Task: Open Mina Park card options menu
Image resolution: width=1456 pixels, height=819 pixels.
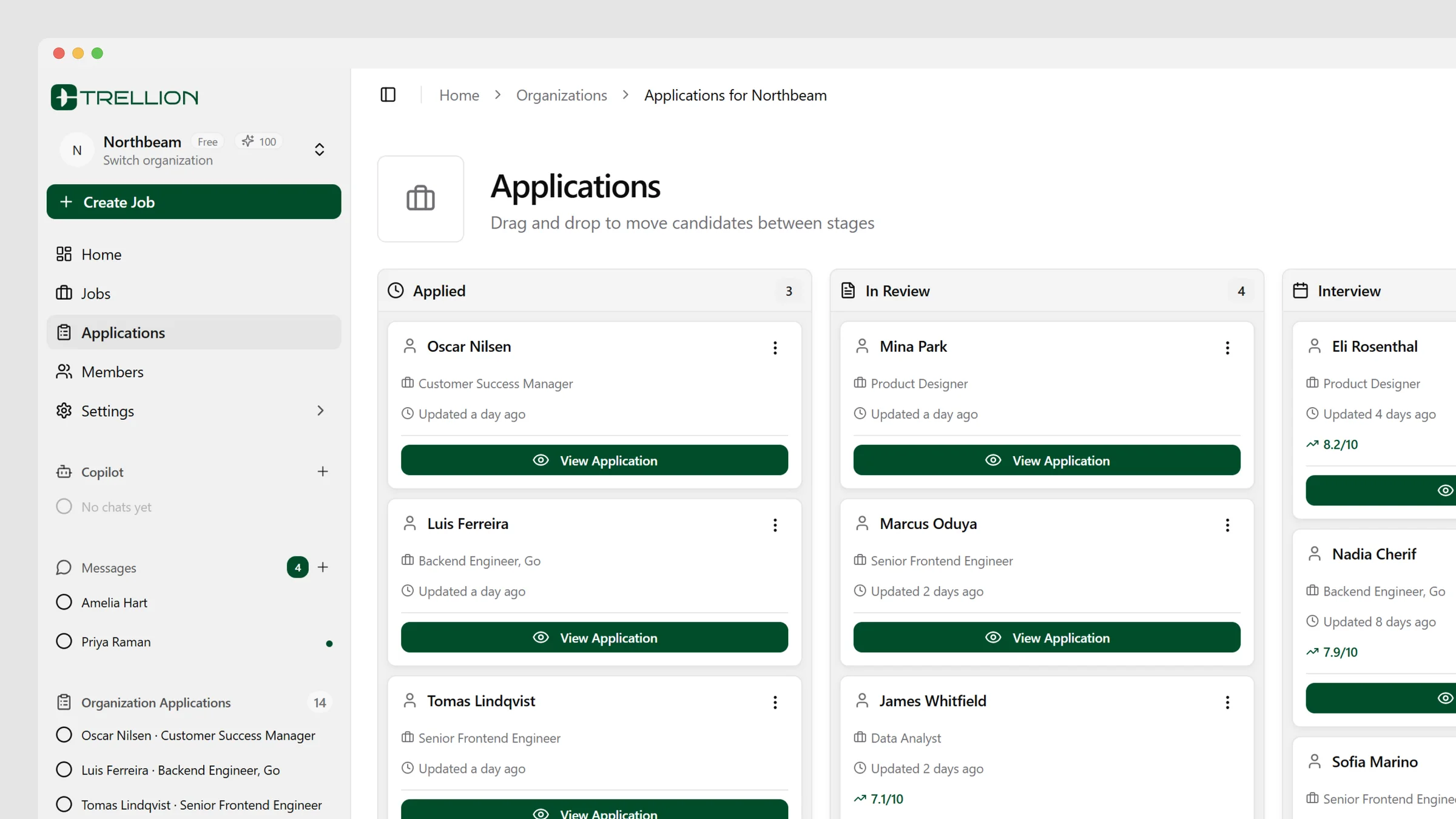Action: pos(1227,348)
